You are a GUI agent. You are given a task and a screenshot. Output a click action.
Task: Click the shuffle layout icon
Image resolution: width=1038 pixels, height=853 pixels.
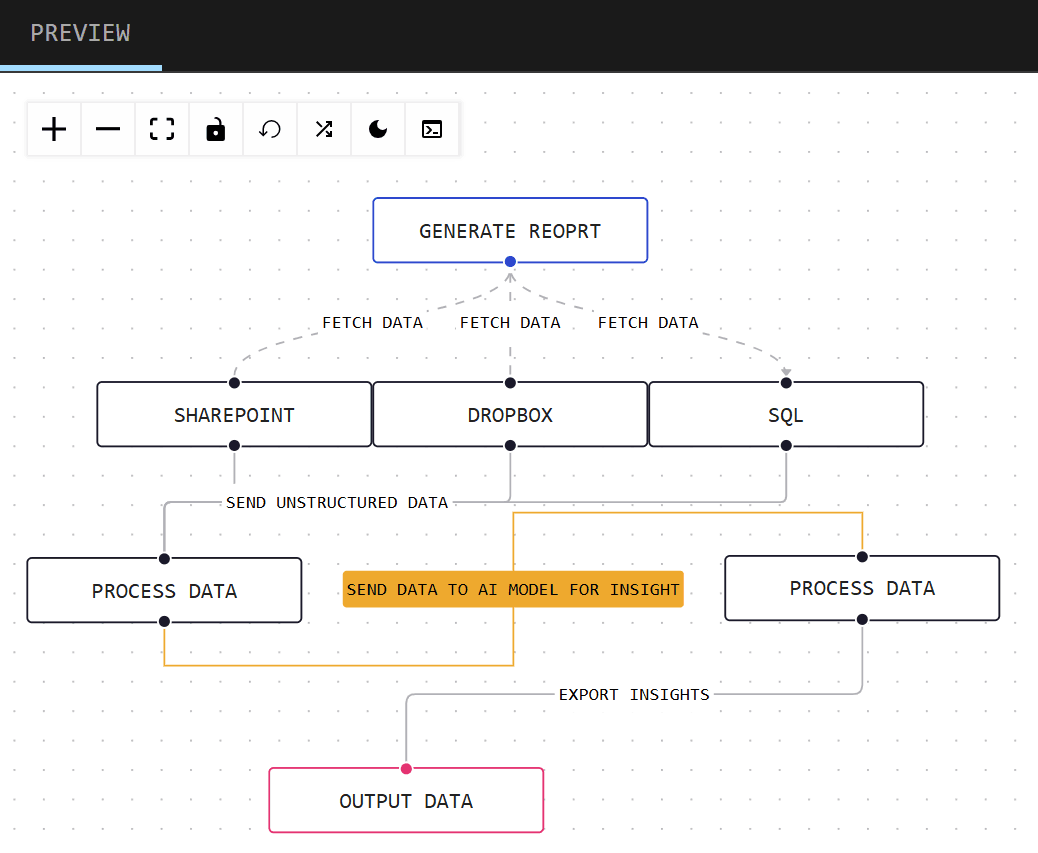click(324, 129)
